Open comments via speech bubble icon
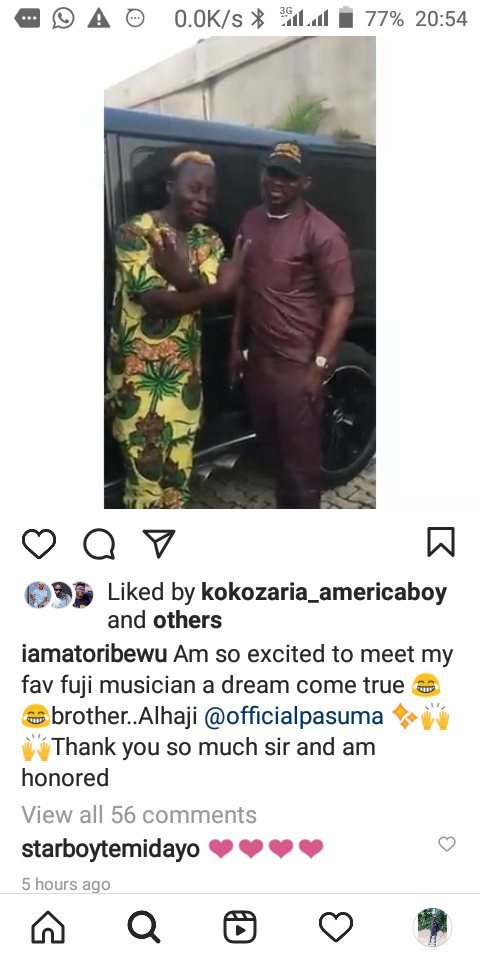 click(x=99, y=544)
